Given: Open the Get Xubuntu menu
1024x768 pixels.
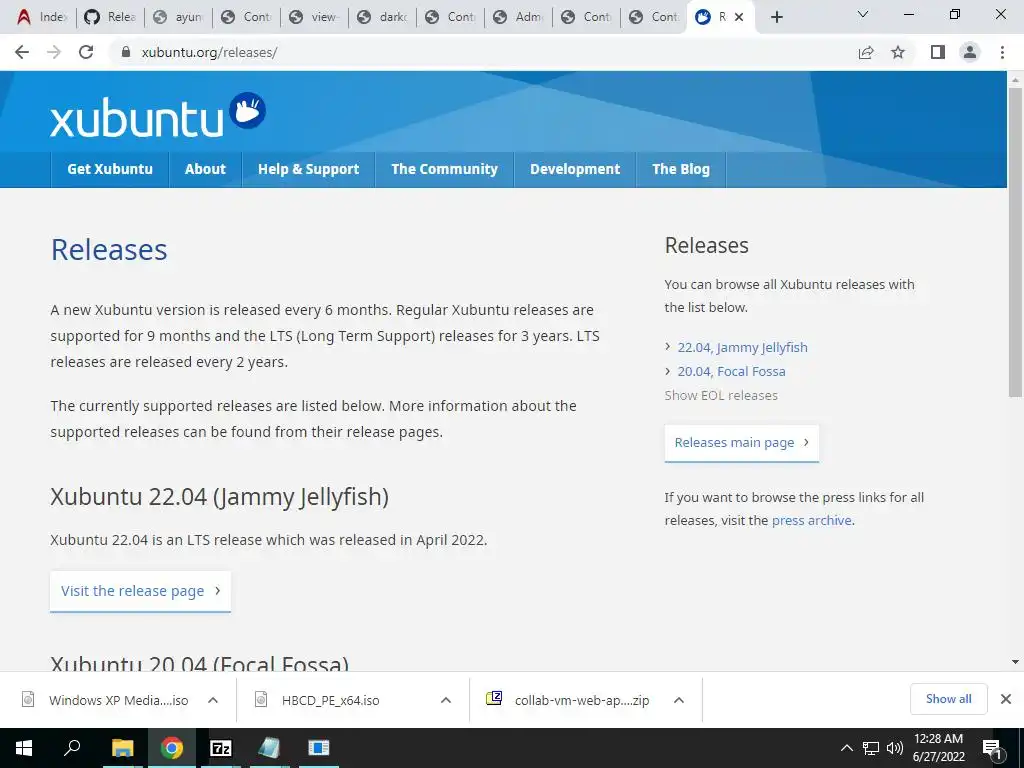Looking at the screenshot, I should [110, 169].
